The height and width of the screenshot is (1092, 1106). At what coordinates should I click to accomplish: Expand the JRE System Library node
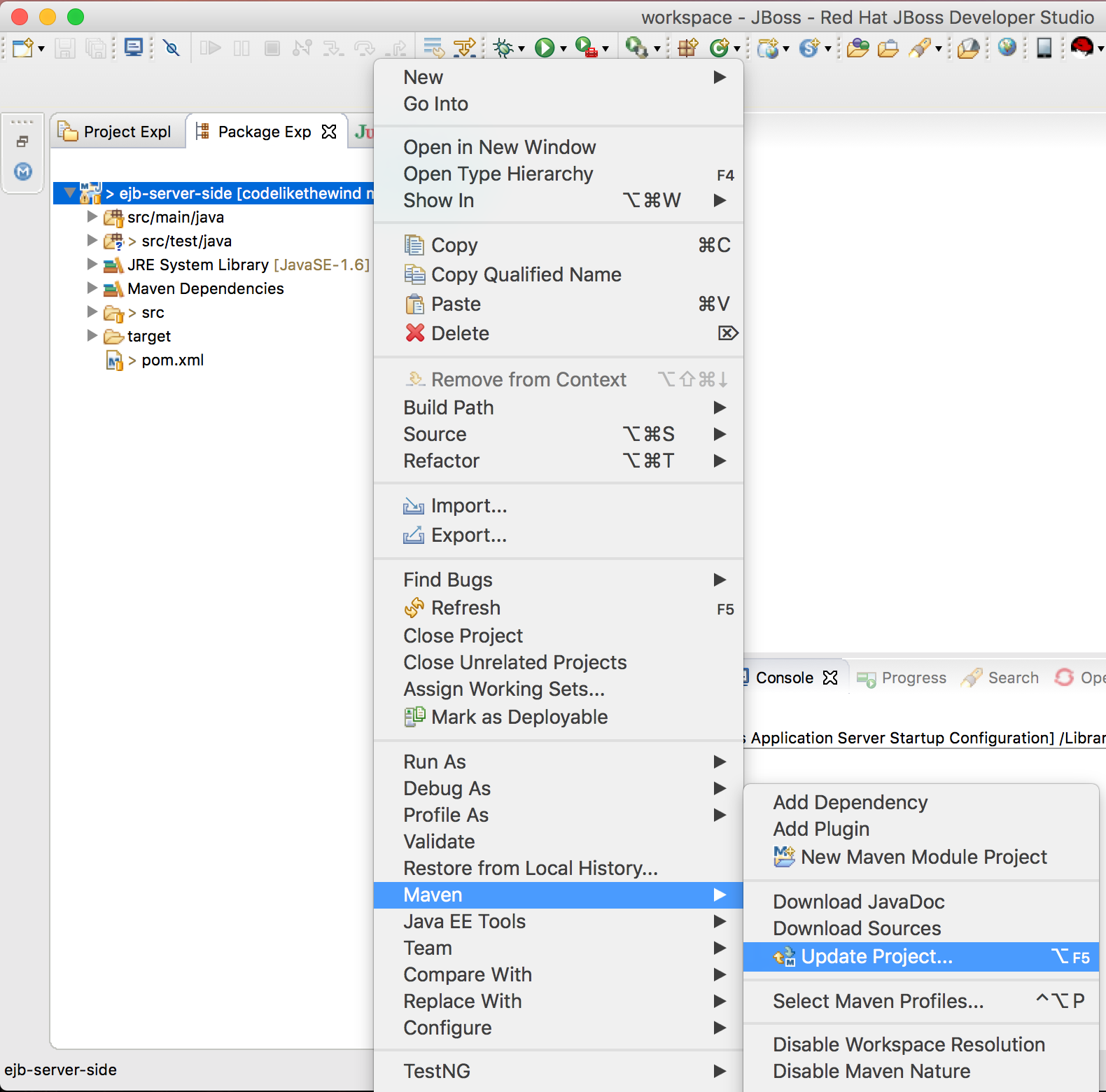click(x=92, y=264)
